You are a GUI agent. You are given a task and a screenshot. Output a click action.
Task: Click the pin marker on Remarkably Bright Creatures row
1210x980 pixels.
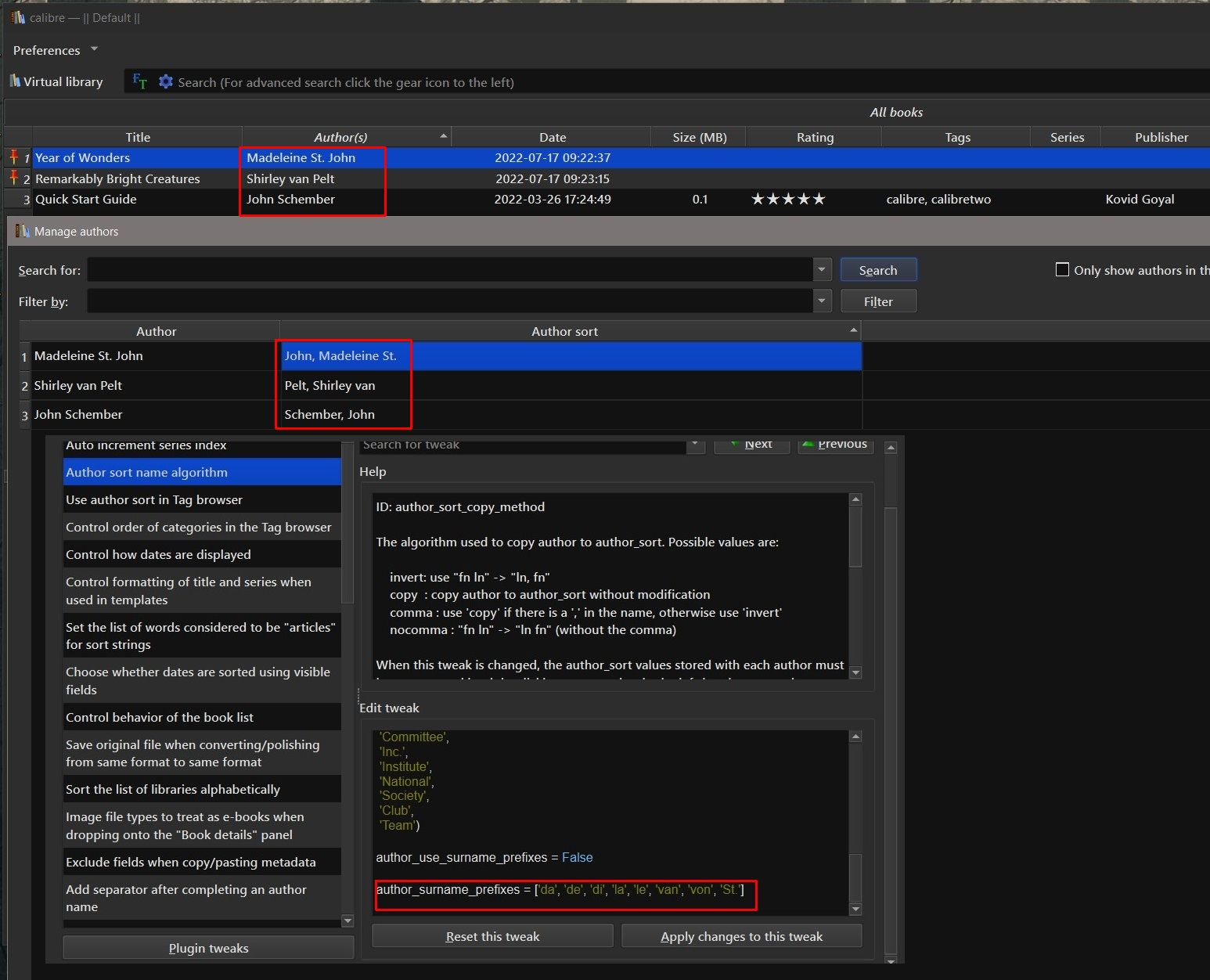coord(13,178)
